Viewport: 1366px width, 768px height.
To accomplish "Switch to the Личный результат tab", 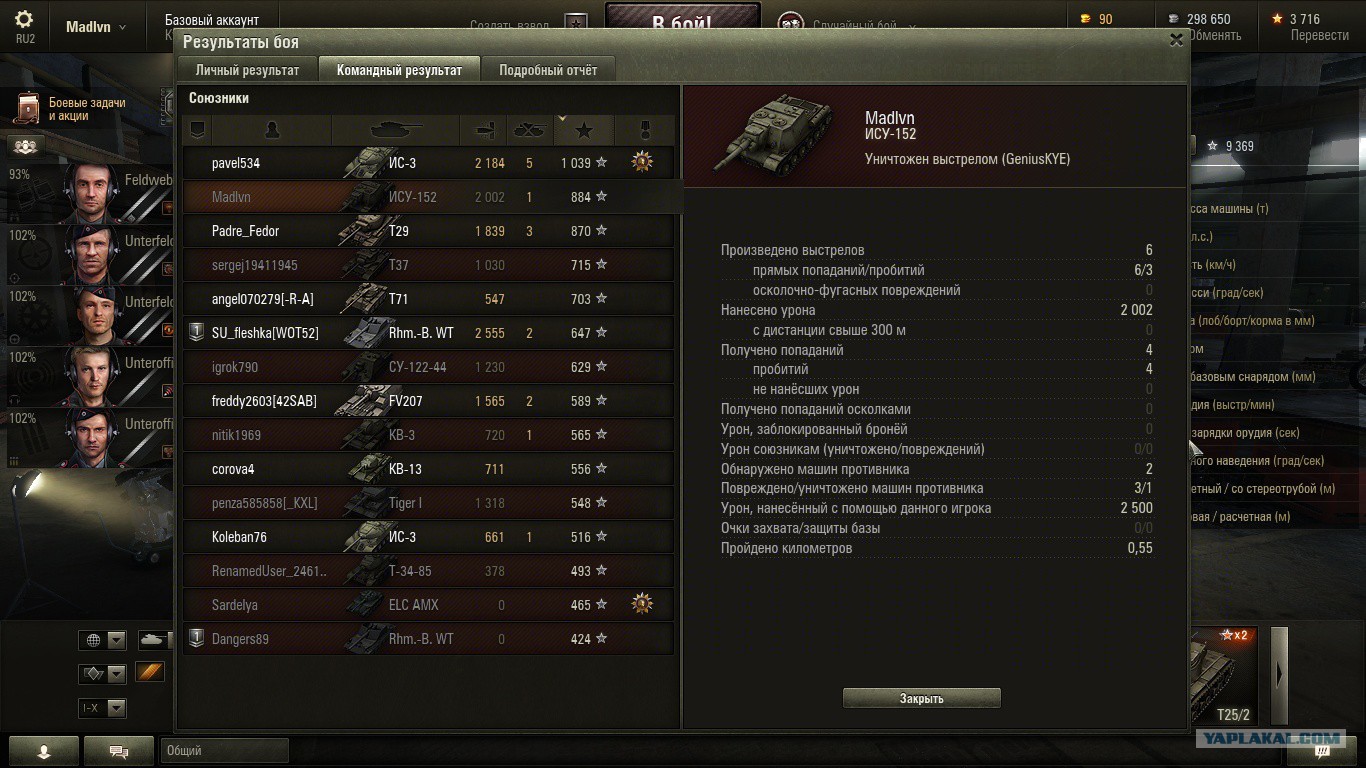I will pos(247,70).
